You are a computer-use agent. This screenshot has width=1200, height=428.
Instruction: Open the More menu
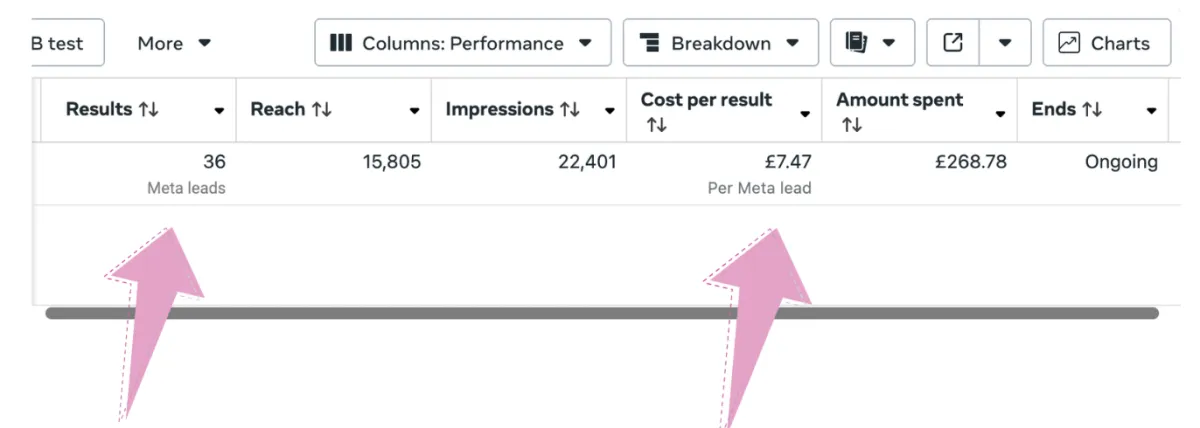[x=174, y=43]
